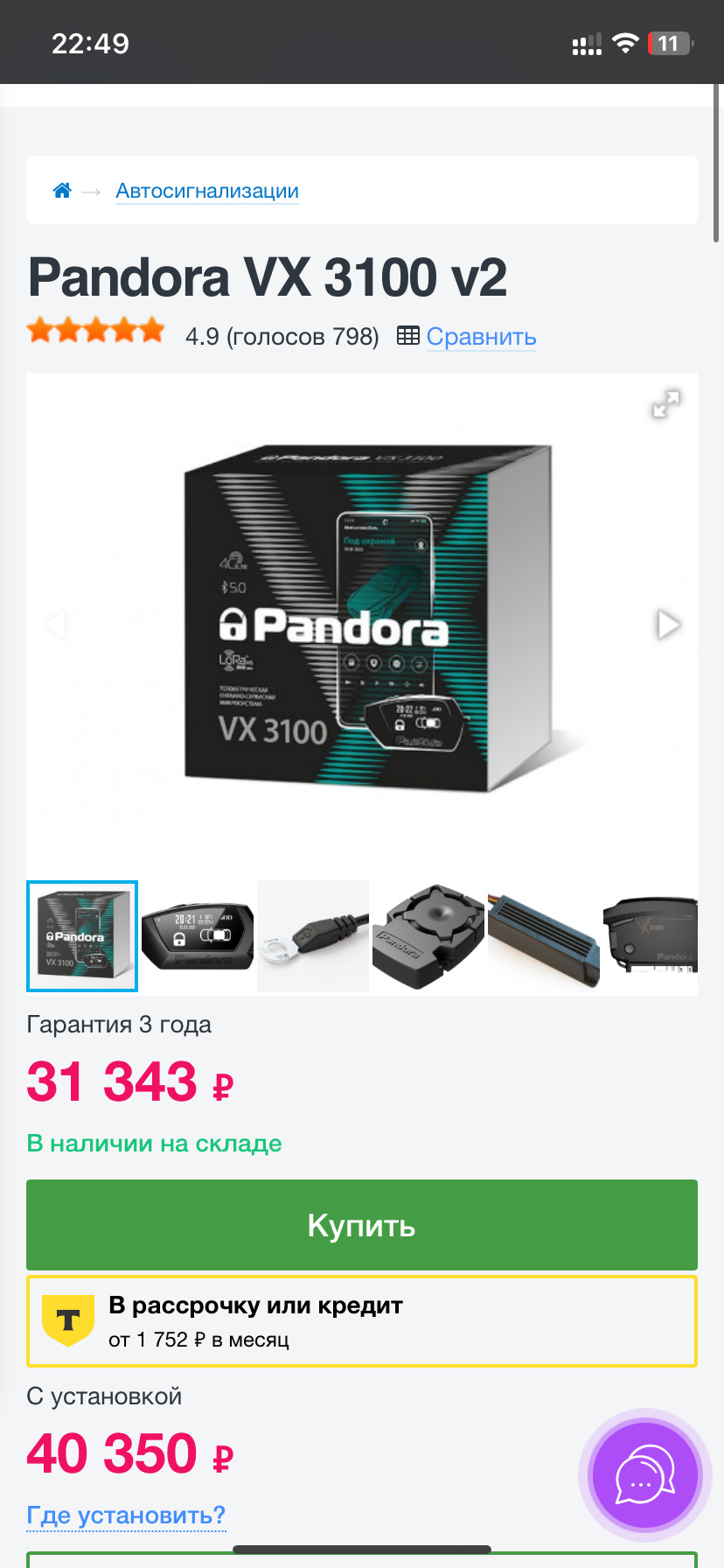Image resolution: width=724 pixels, height=1568 pixels.
Task: Click the Сравнить compare link
Action: pyautogui.click(x=481, y=337)
